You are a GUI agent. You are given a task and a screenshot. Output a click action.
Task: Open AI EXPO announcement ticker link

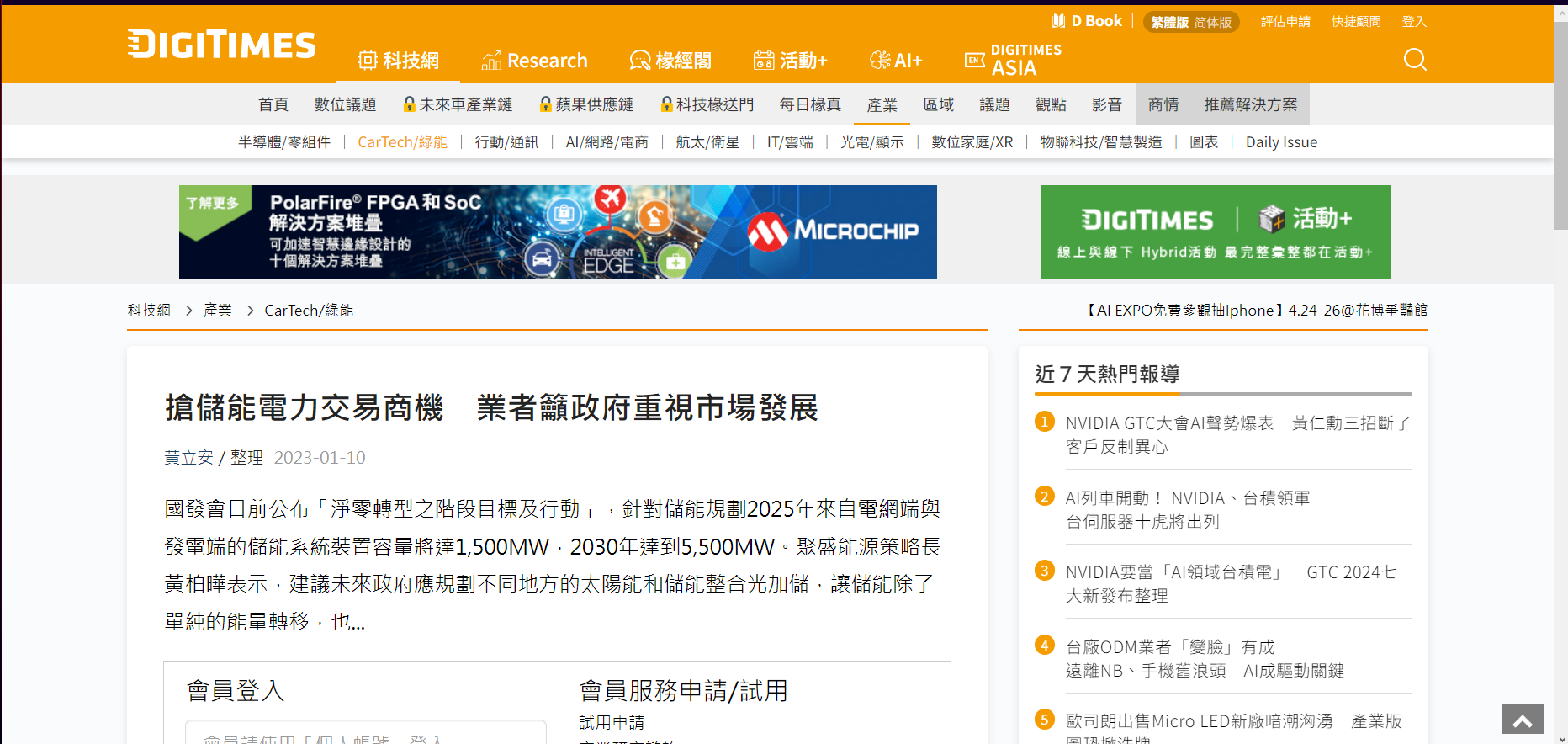coord(1255,311)
